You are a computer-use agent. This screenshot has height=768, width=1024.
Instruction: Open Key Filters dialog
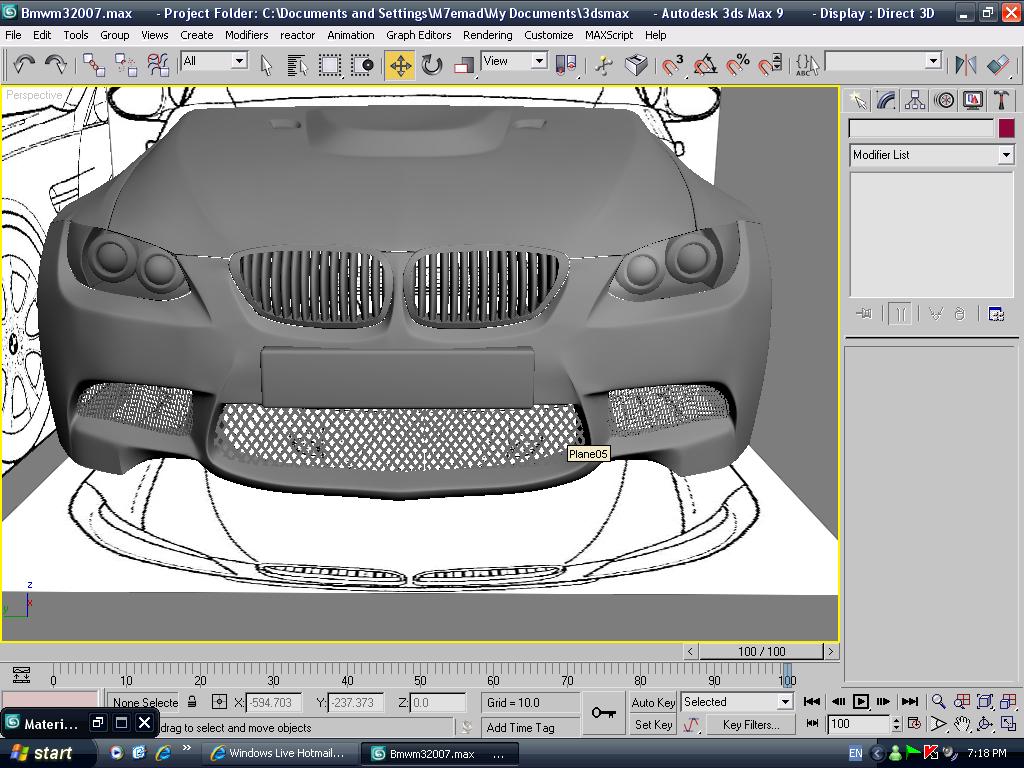751,724
